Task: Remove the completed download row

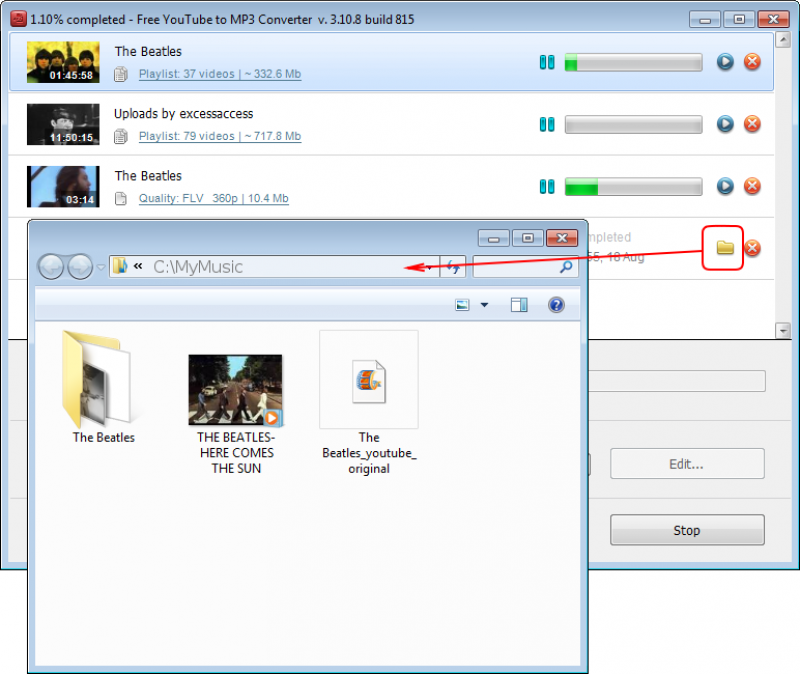Action: pyautogui.click(x=752, y=248)
